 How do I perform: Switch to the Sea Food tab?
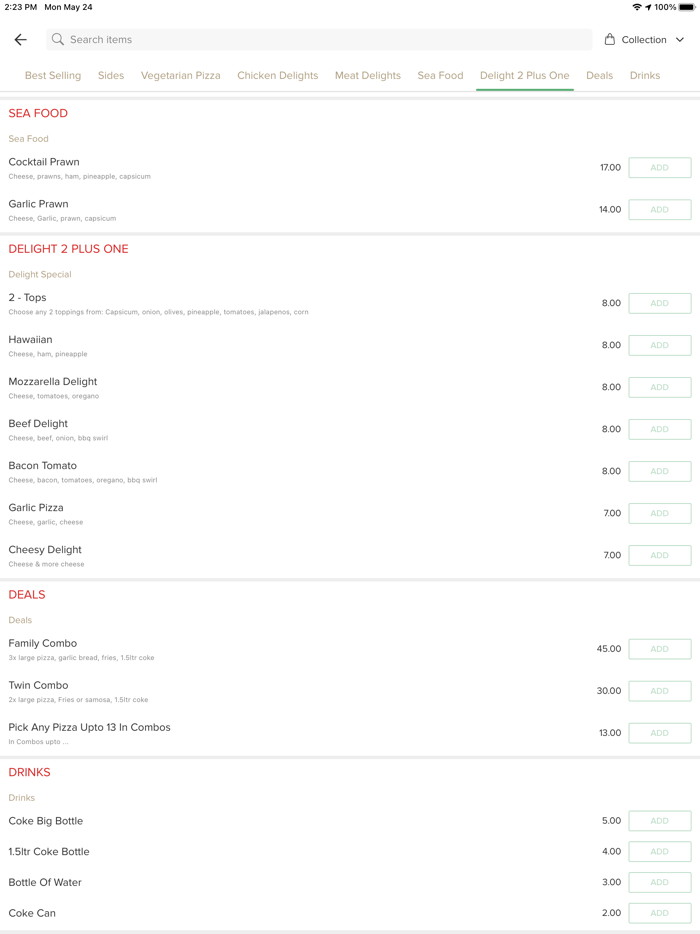point(440,75)
